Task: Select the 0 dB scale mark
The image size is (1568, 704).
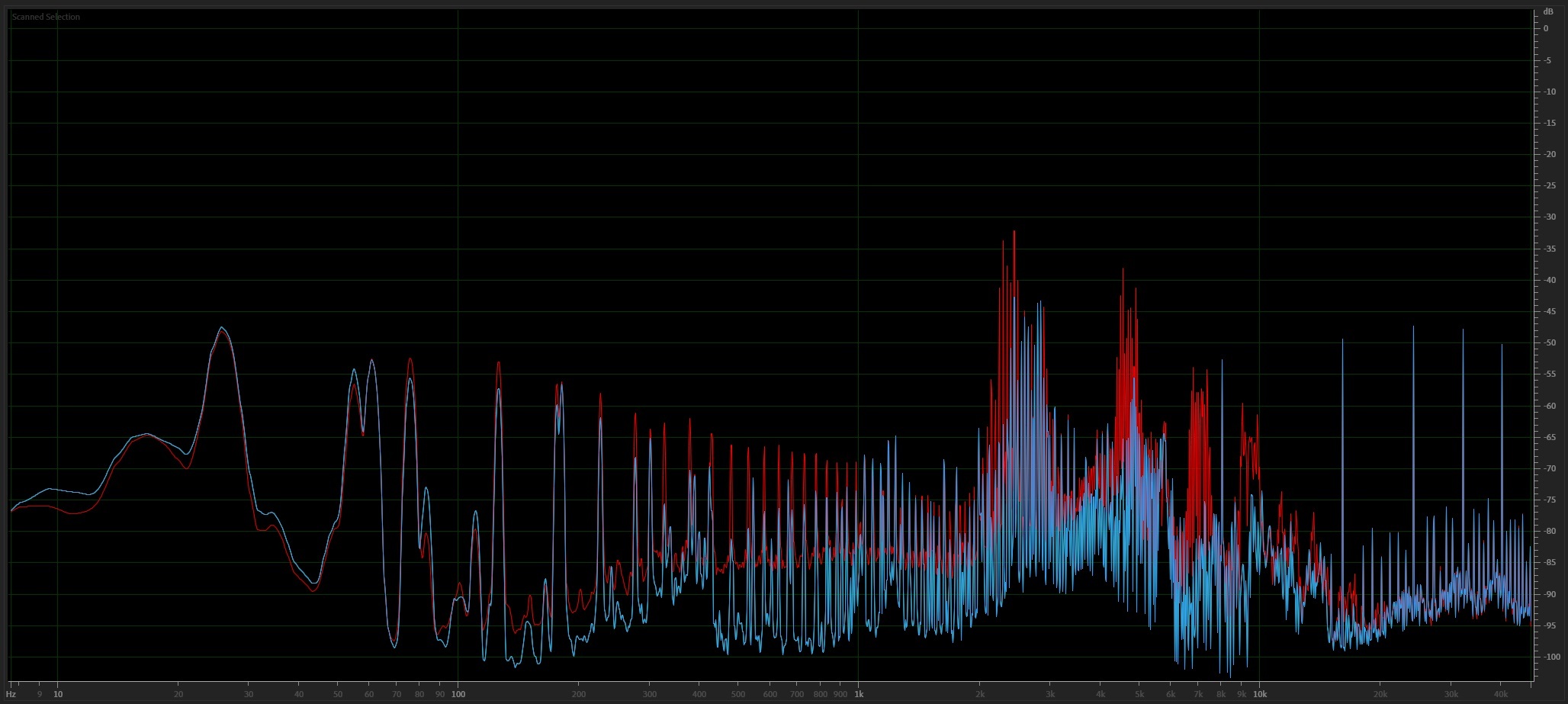Action: [x=1546, y=28]
